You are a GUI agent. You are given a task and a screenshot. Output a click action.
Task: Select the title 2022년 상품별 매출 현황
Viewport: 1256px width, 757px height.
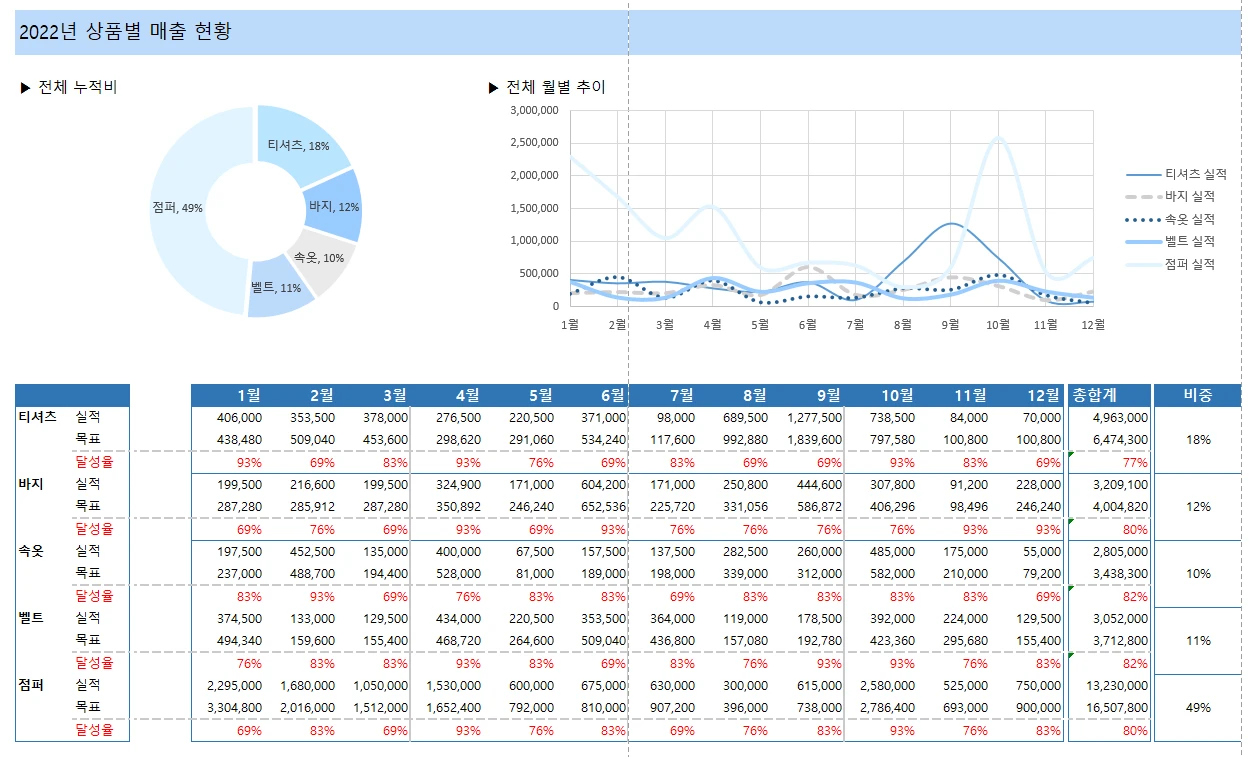(126, 32)
